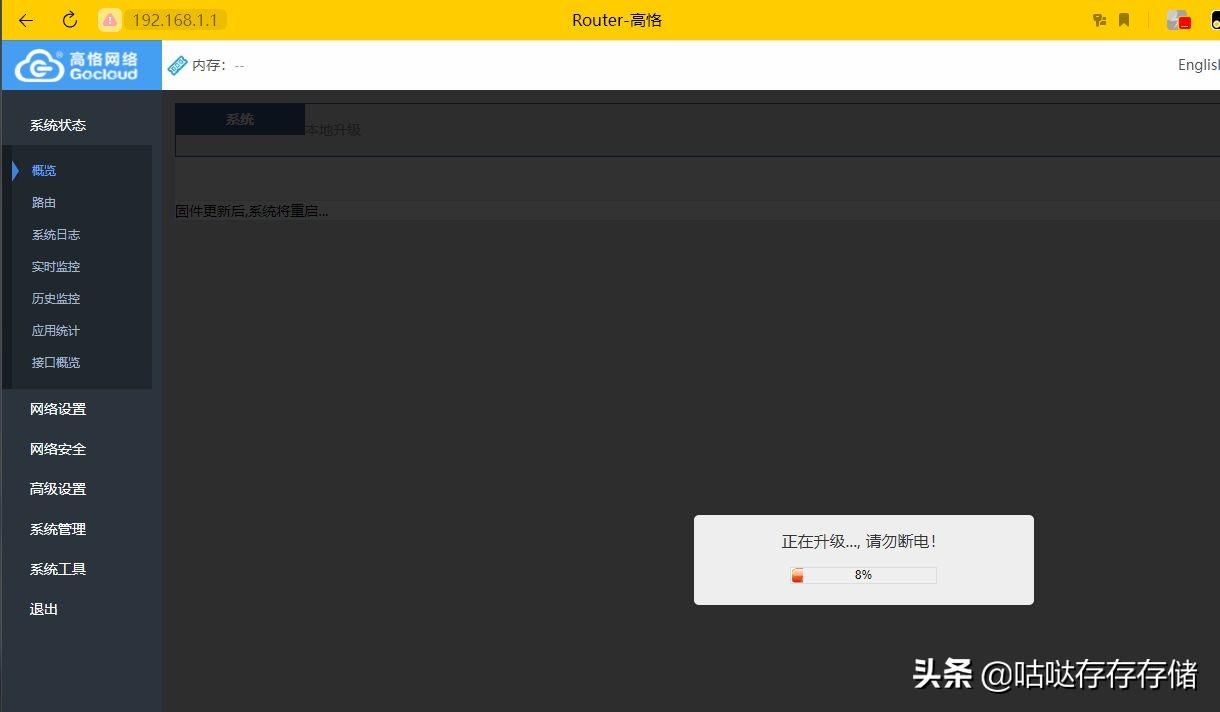Image resolution: width=1220 pixels, height=712 pixels.
Task: Expand the 系统工具 section
Action: 57,569
